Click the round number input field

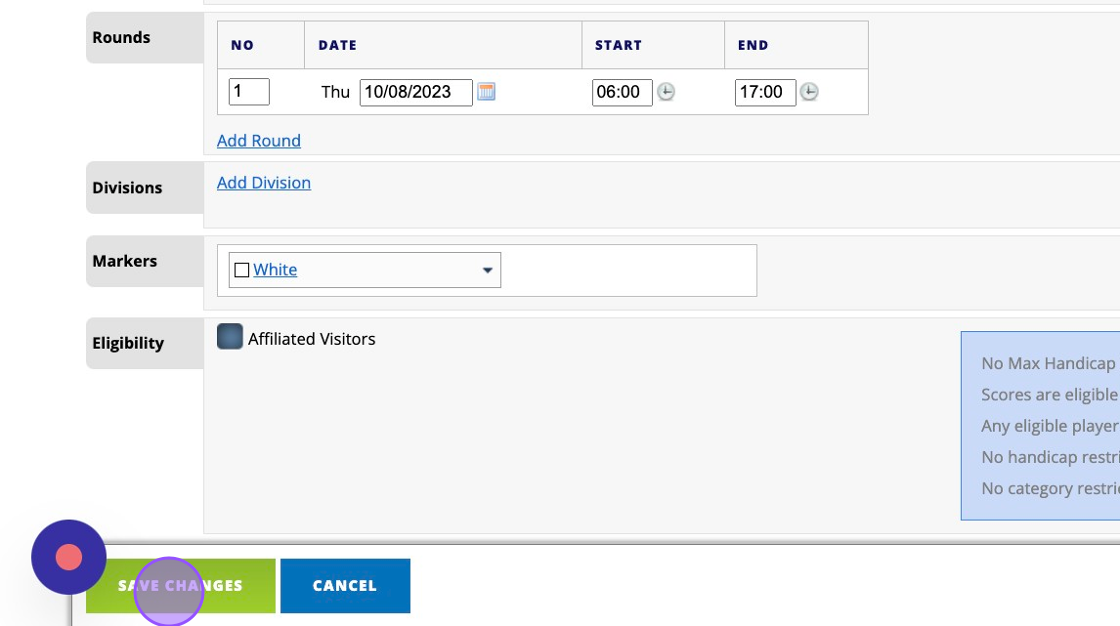click(249, 92)
